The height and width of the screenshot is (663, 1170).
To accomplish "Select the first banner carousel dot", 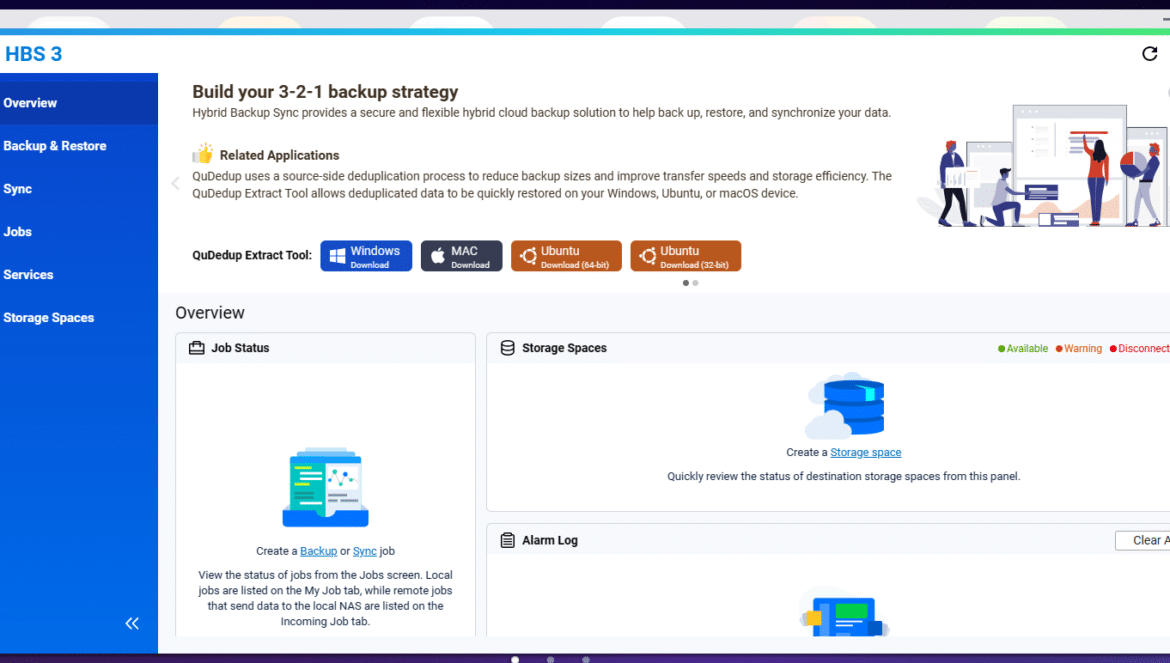I will coord(686,283).
